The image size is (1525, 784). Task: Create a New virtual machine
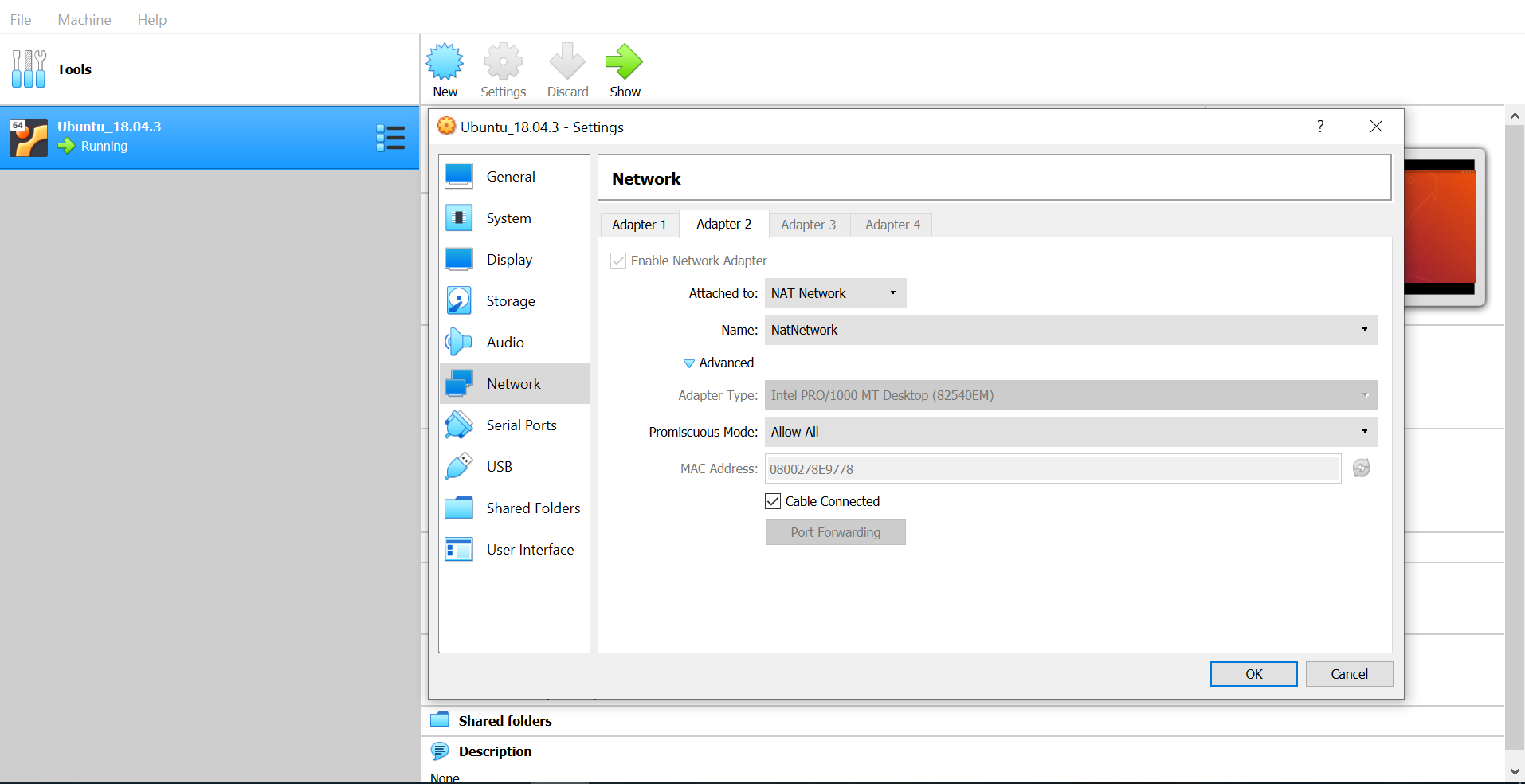[444, 69]
